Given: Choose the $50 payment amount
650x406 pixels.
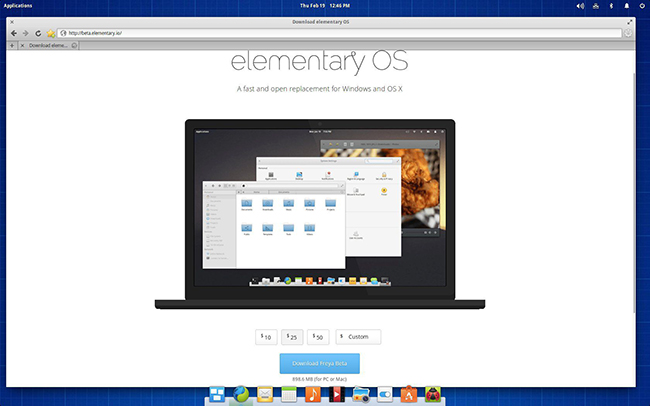Looking at the screenshot, I should (x=318, y=337).
